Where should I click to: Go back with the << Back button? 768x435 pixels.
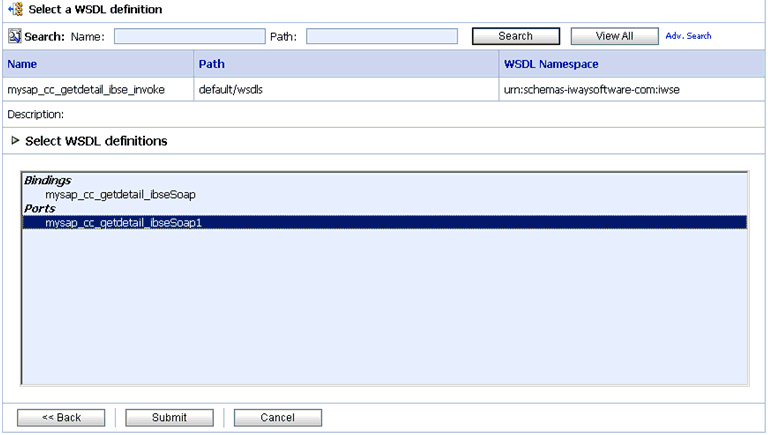click(62, 417)
